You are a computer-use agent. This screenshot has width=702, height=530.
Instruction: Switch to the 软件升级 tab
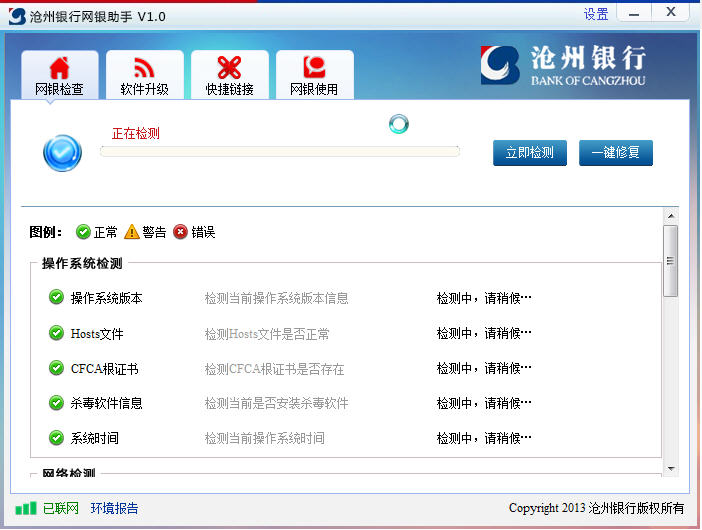pos(145,75)
